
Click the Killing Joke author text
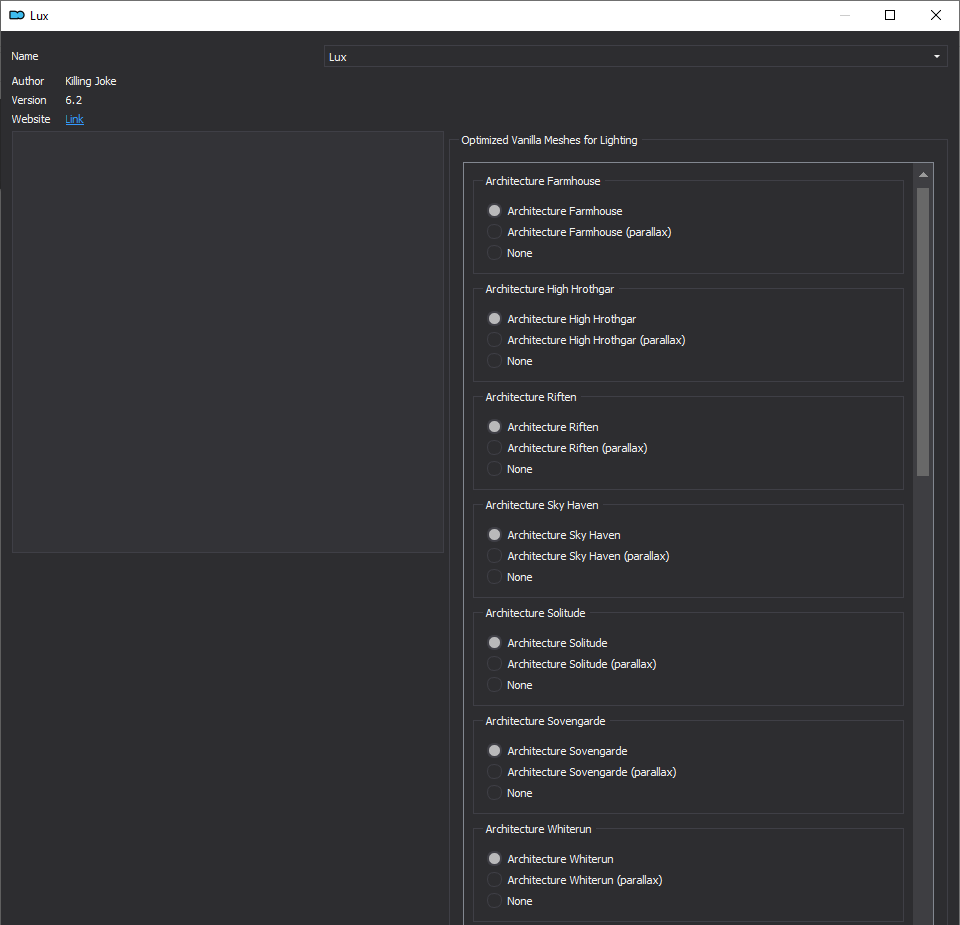pyautogui.click(x=91, y=81)
